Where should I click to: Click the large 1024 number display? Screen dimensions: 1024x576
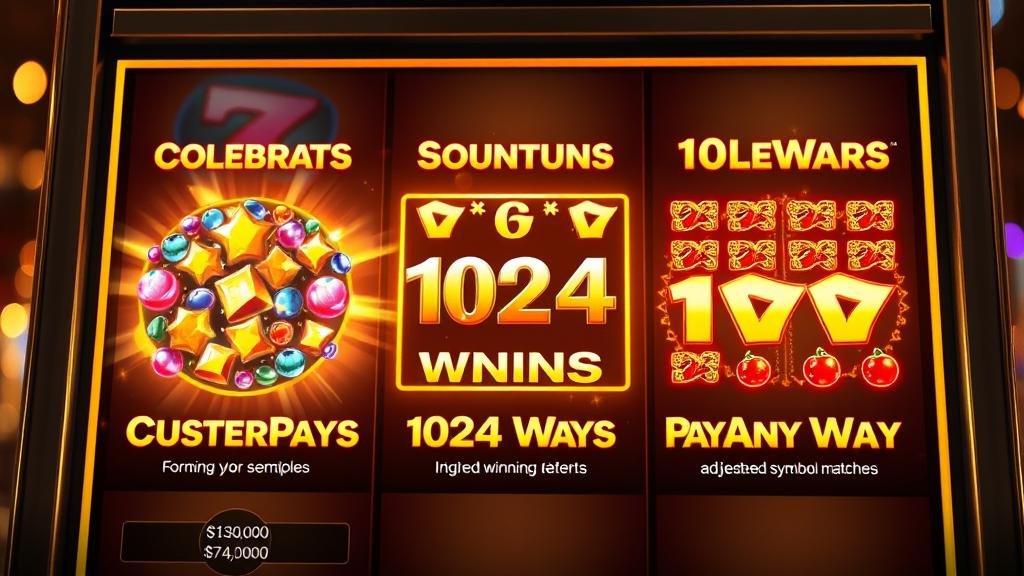click(x=511, y=292)
